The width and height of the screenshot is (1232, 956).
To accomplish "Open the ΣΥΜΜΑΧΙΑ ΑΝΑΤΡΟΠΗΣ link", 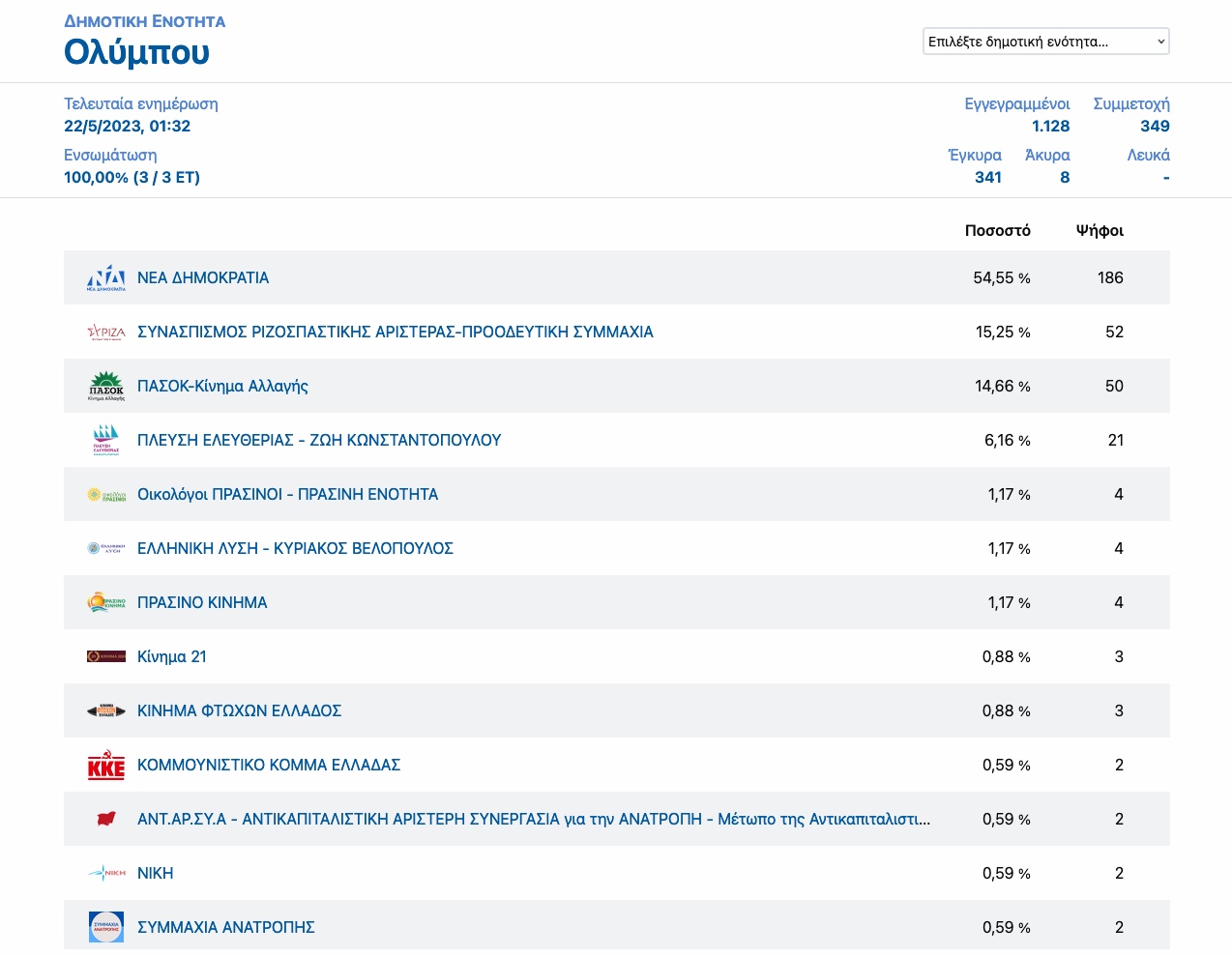I will click(x=226, y=927).
